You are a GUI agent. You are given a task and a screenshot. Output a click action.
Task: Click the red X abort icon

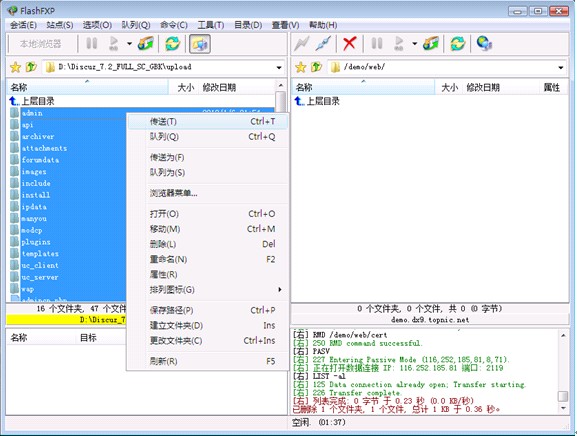[349, 44]
